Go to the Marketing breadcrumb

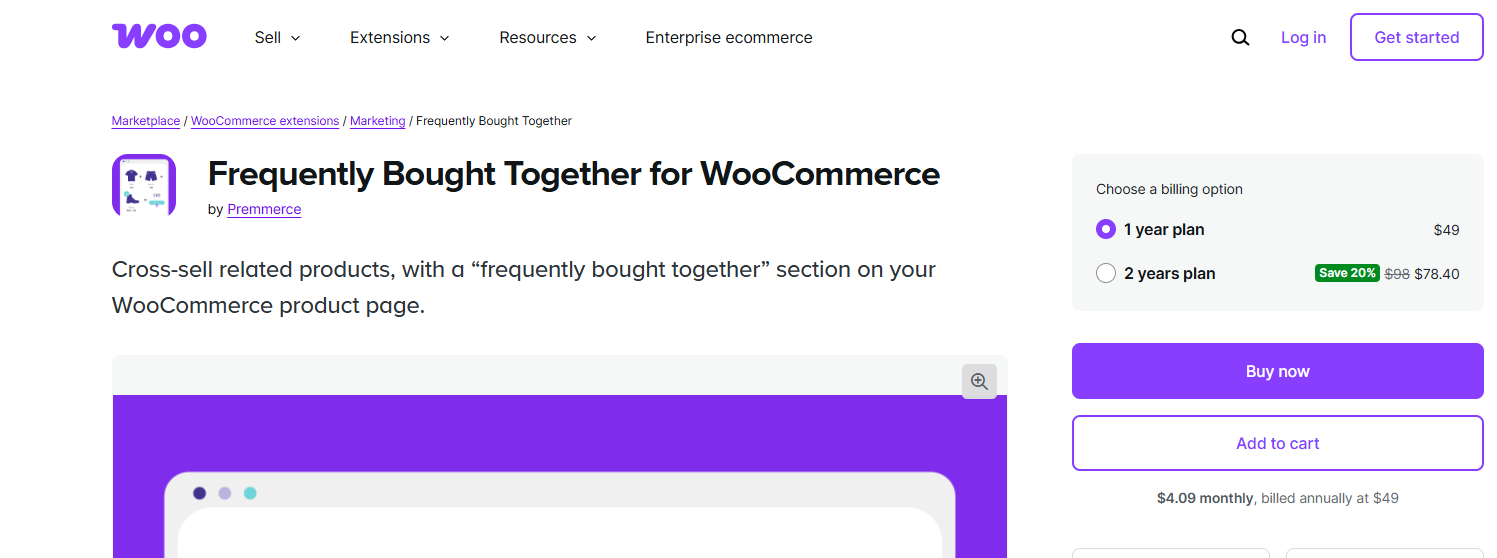[377, 121]
